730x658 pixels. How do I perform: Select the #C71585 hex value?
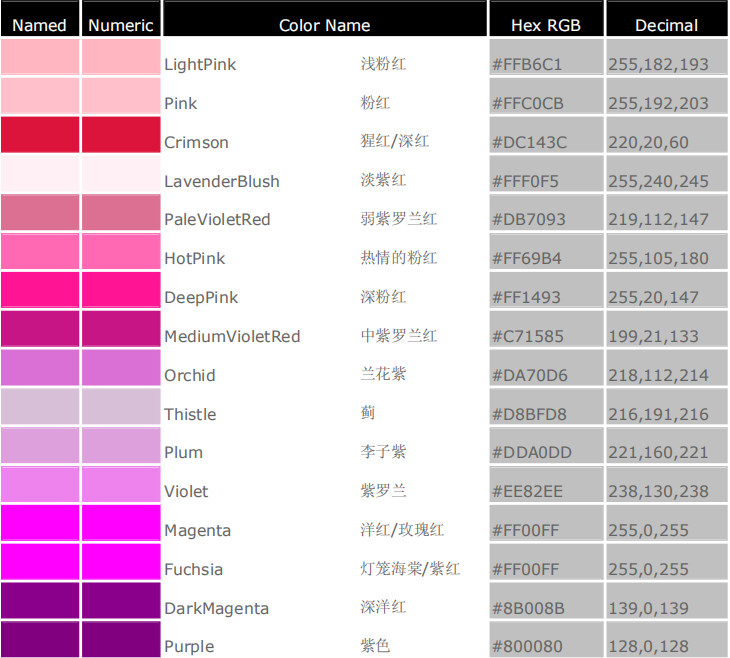point(528,336)
